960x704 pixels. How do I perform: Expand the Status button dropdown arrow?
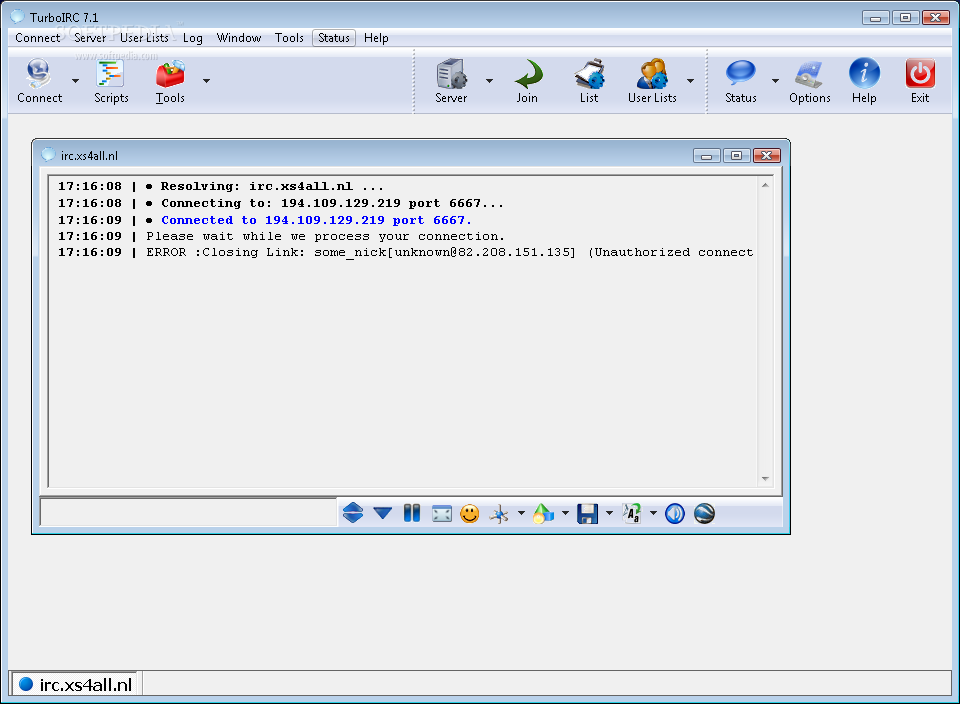pos(775,81)
